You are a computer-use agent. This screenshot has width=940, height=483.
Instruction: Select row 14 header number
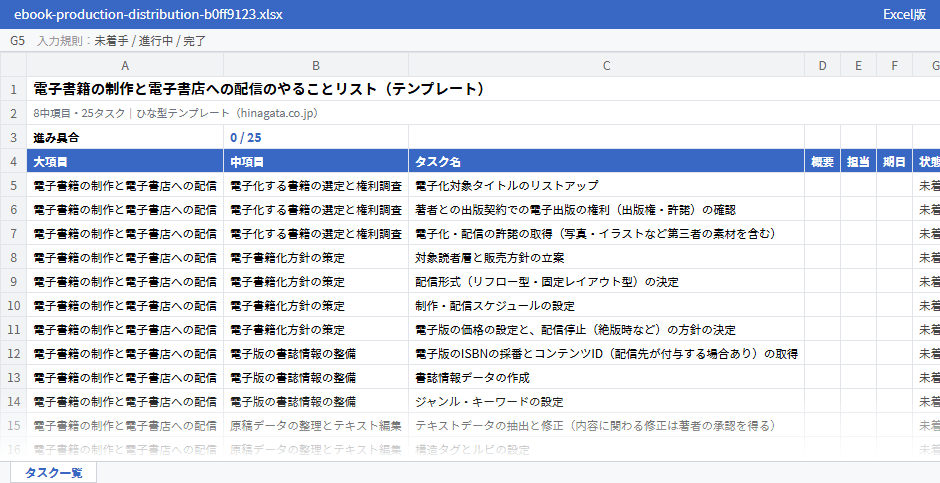coord(13,401)
